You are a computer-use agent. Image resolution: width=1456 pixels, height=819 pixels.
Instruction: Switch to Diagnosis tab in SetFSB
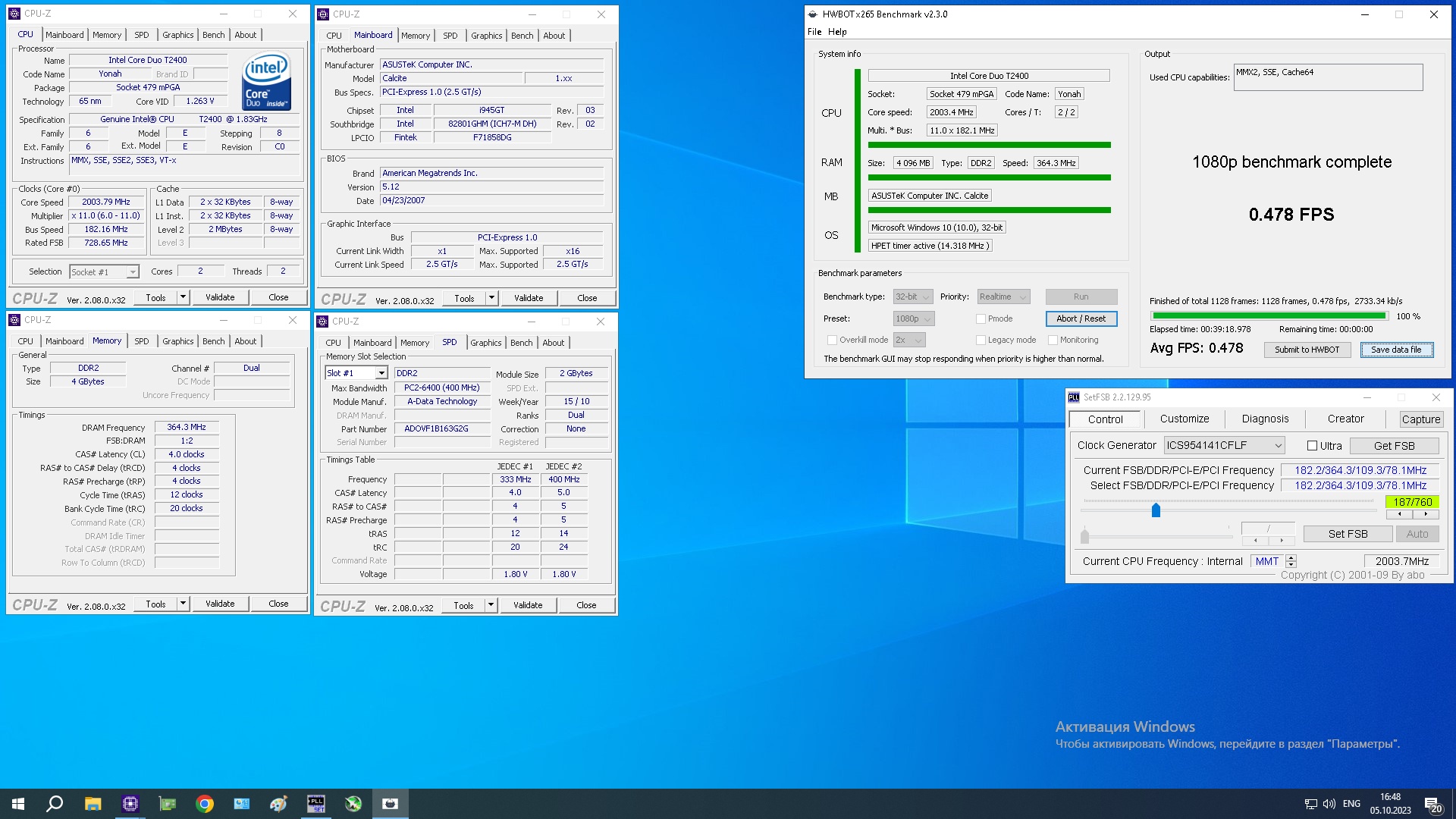tap(1265, 419)
